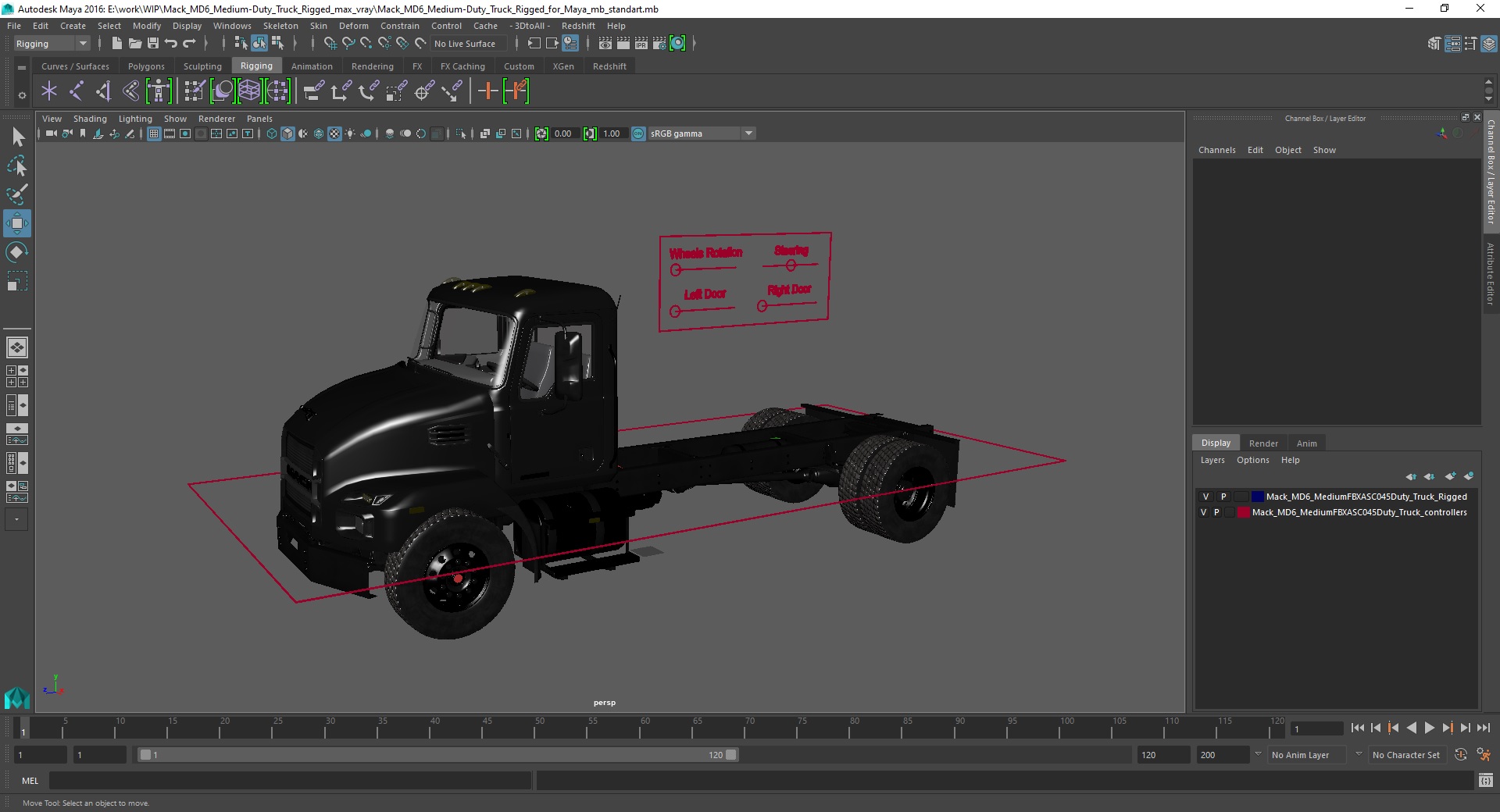Open the sRGB gamma color space dropdown

click(x=702, y=134)
